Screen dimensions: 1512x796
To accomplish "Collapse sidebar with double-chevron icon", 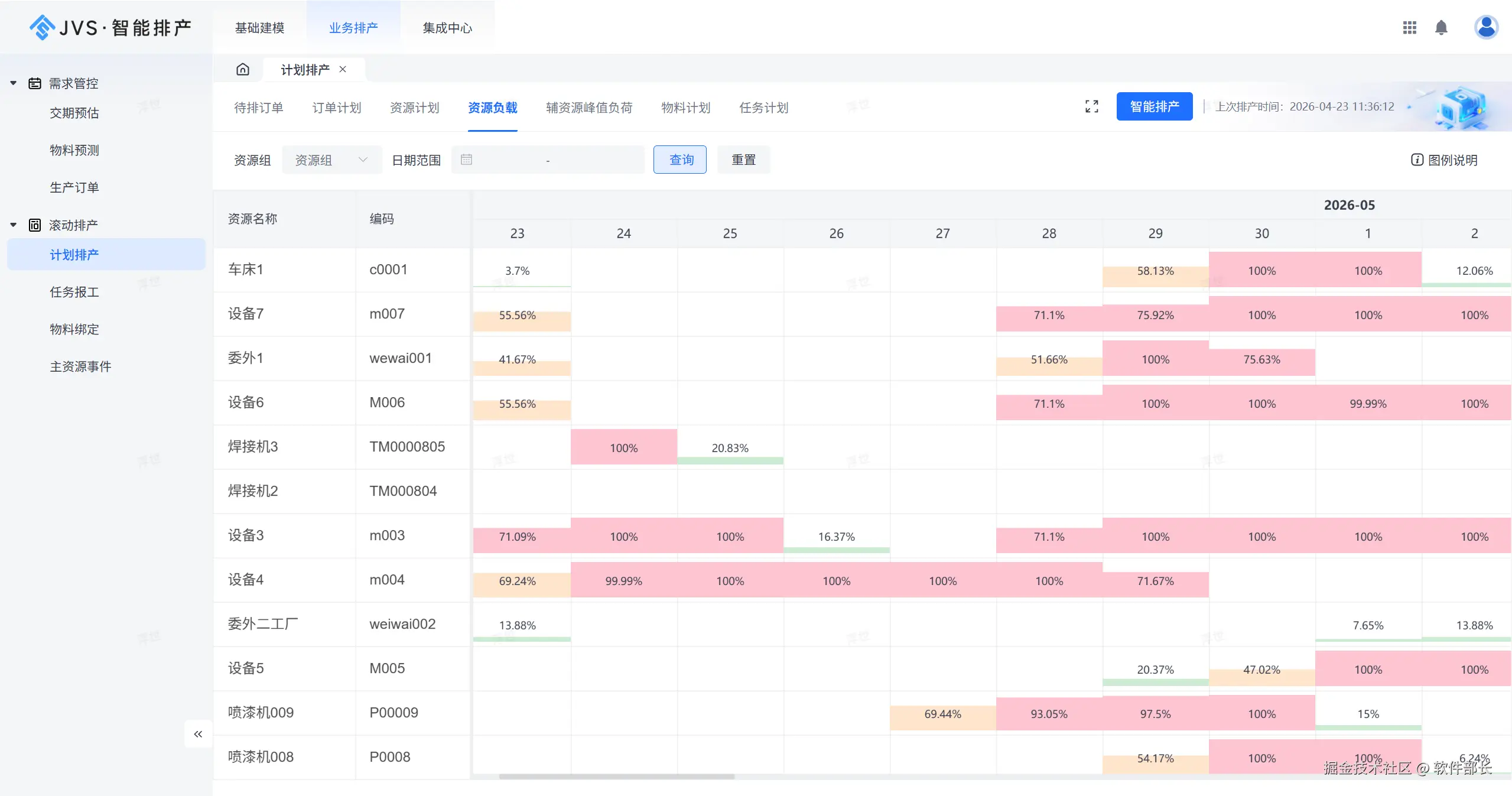I will coord(198,734).
